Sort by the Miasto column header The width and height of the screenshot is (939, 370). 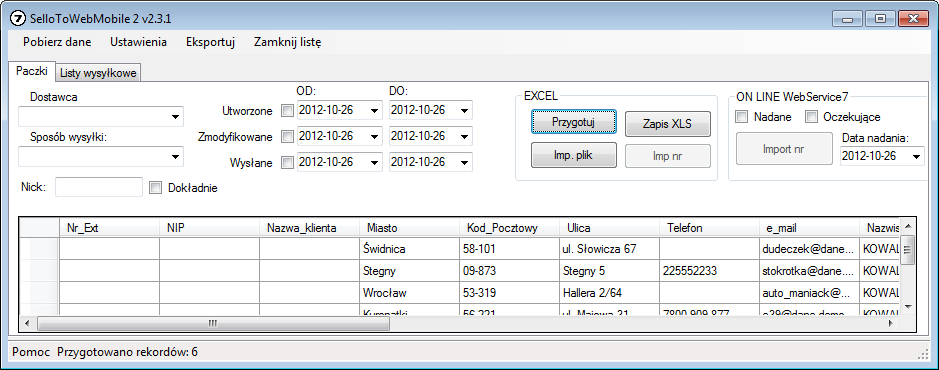[409, 228]
